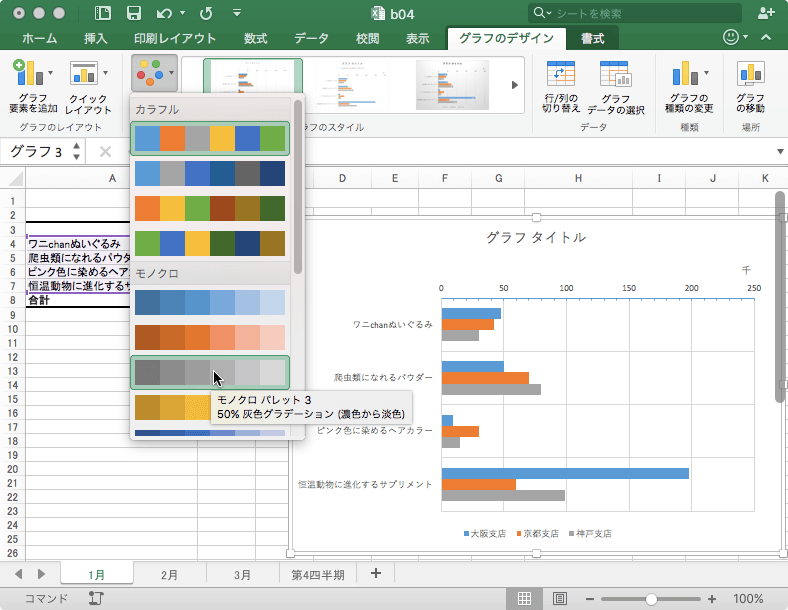Click the zoom out minus icon
Screen dimensions: 788x610
point(590,599)
